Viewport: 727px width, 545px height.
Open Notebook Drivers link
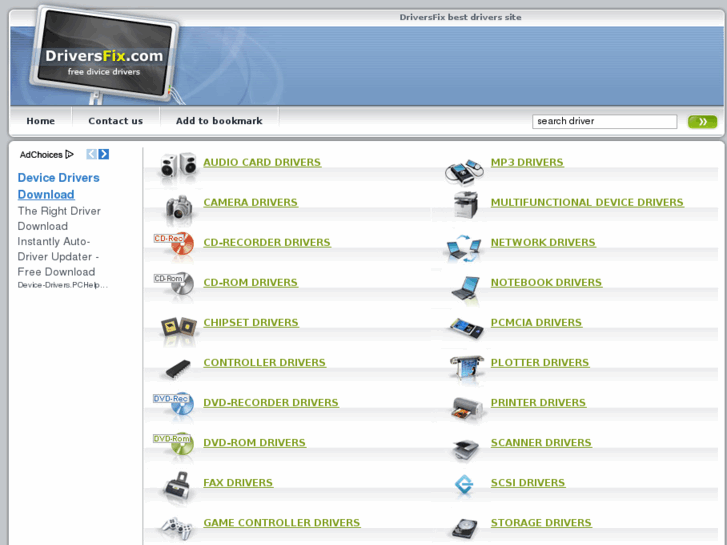[x=546, y=282]
